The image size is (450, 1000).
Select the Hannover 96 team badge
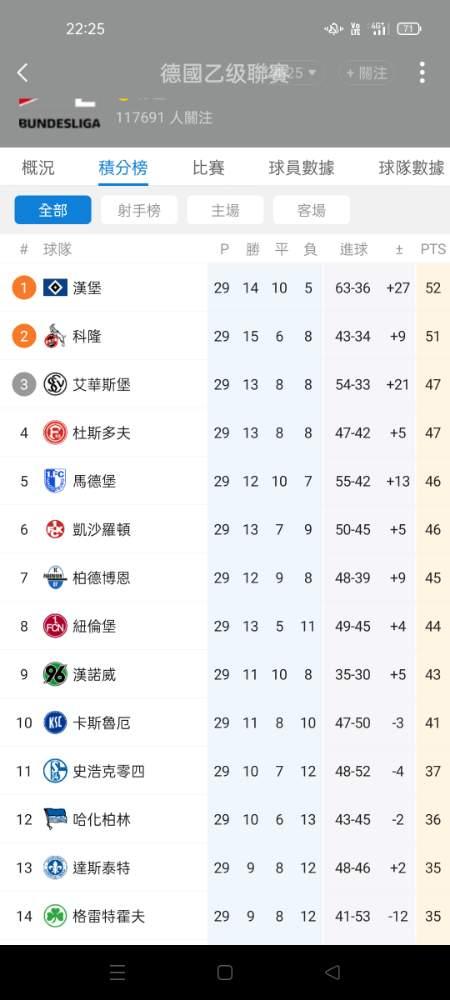coord(55,674)
